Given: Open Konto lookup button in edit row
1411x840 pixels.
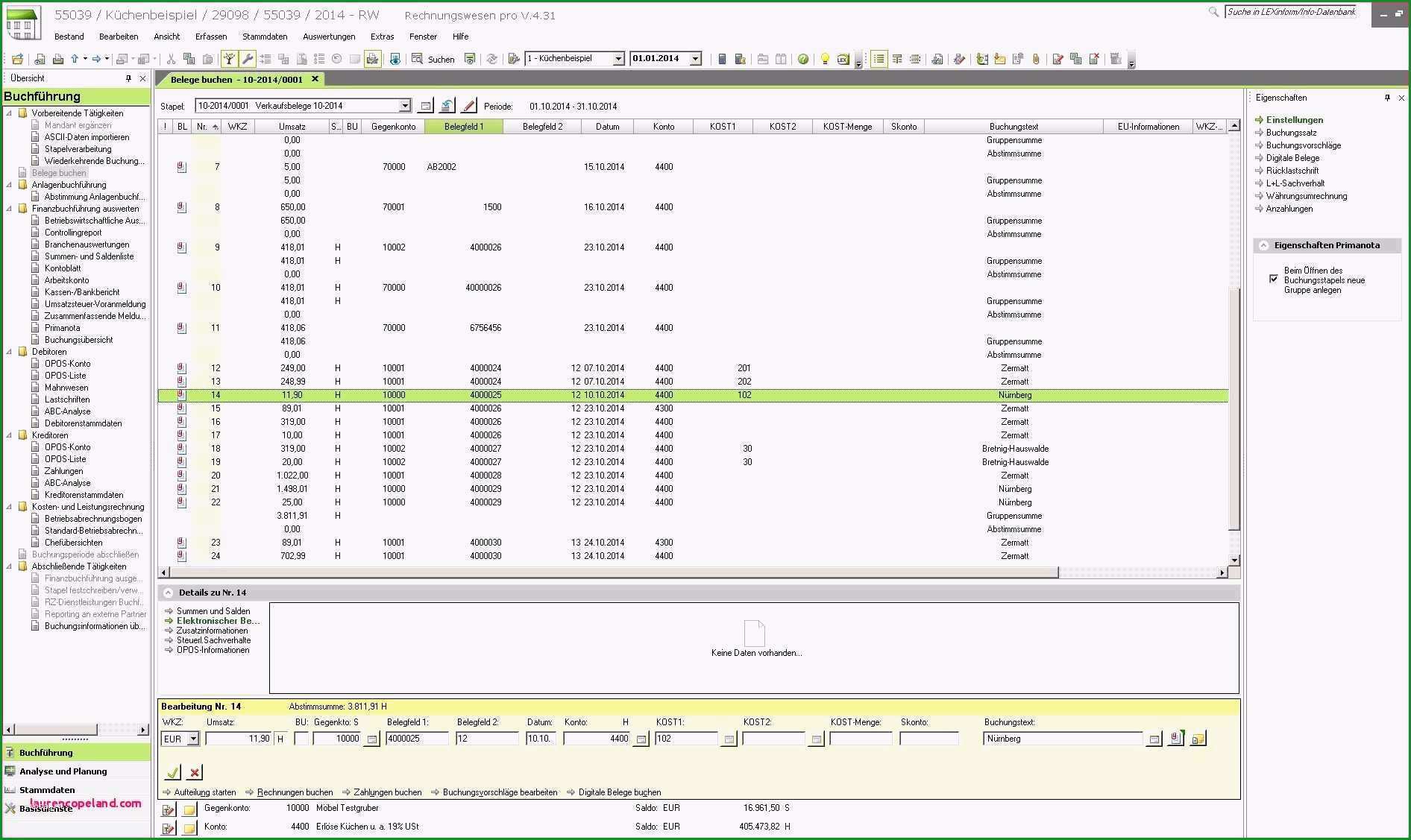Looking at the screenshot, I should [641, 739].
